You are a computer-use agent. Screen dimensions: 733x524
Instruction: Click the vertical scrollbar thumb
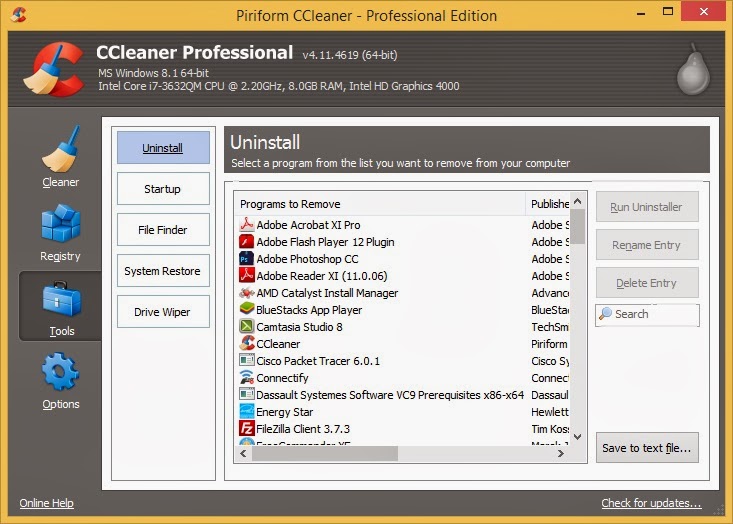[x=578, y=227]
